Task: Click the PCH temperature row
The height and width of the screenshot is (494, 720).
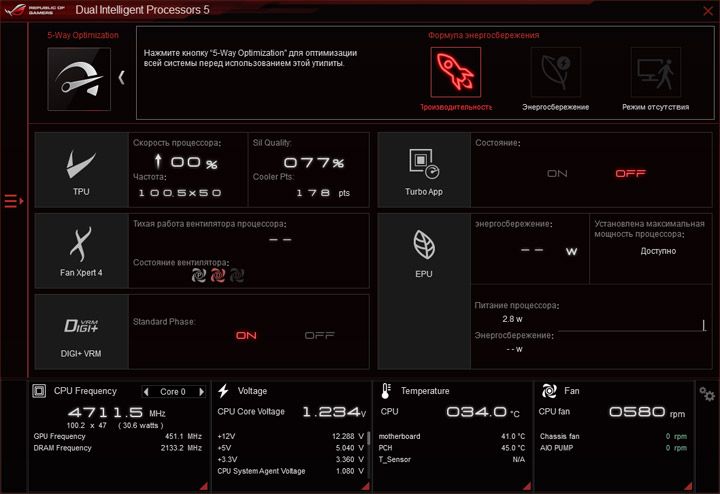Action: pyautogui.click(x=452, y=448)
